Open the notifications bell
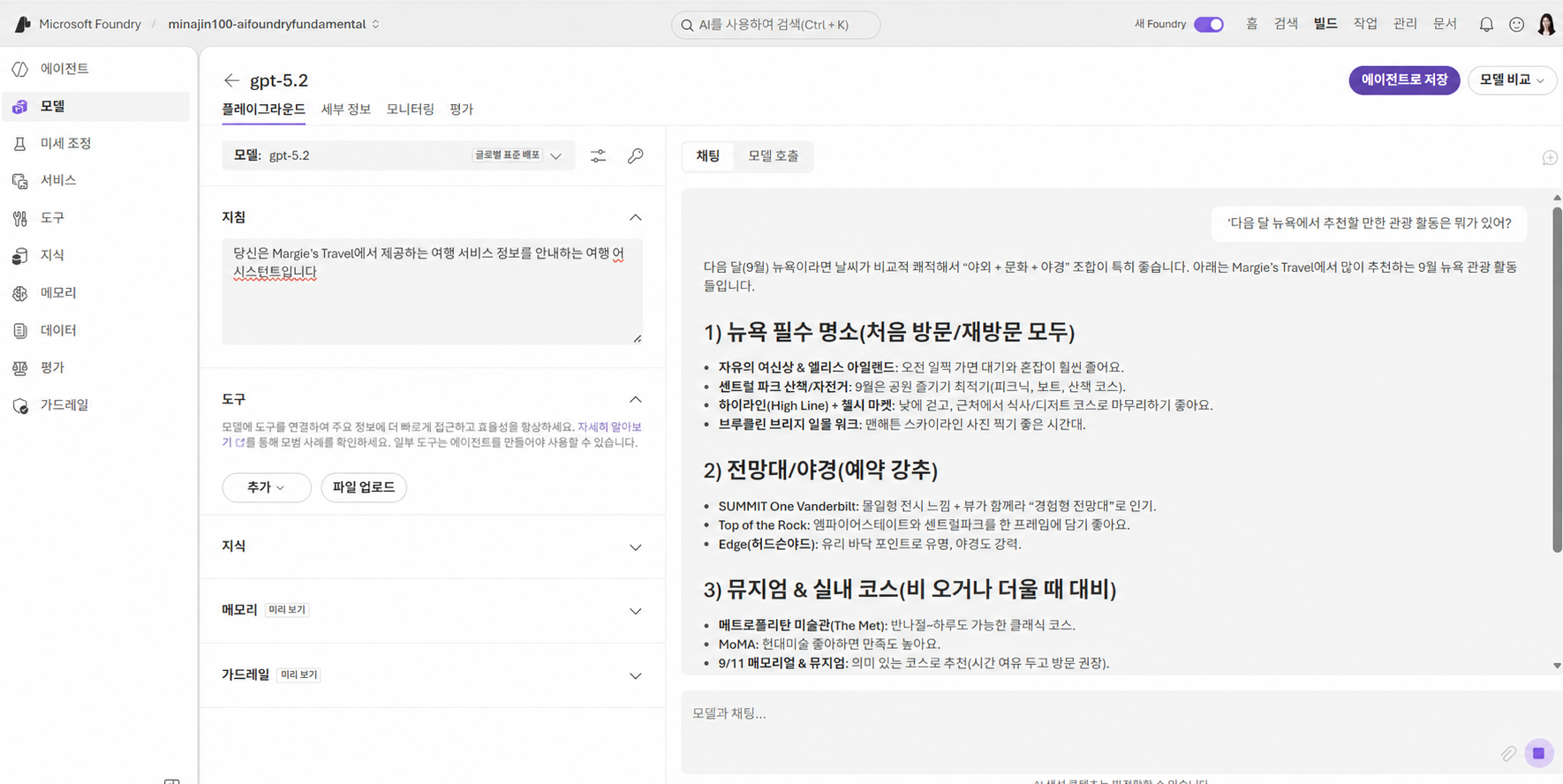This screenshot has height=784, width=1563. (1486, 25)
